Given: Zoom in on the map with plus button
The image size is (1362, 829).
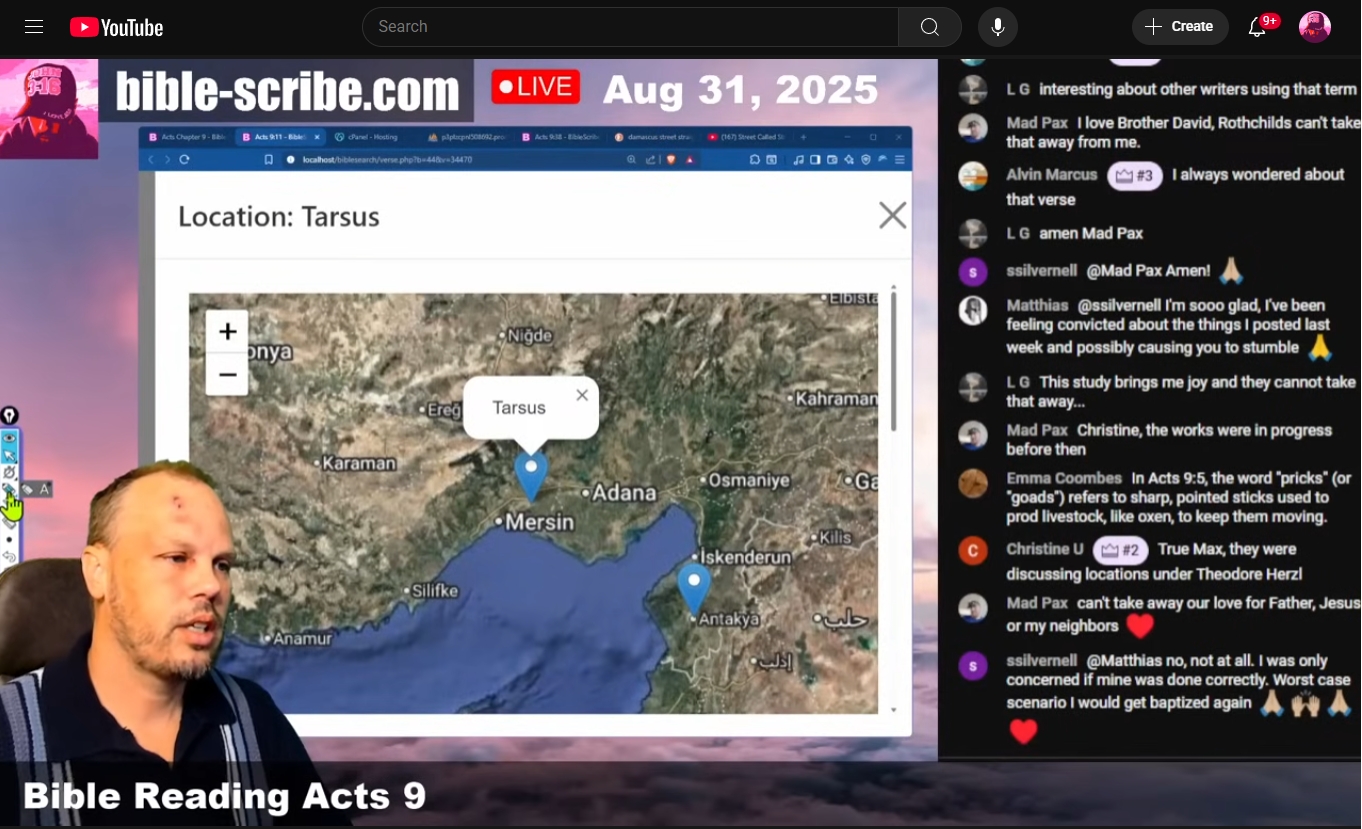Looking at the screenshot, I should click(x=227, y=332).
